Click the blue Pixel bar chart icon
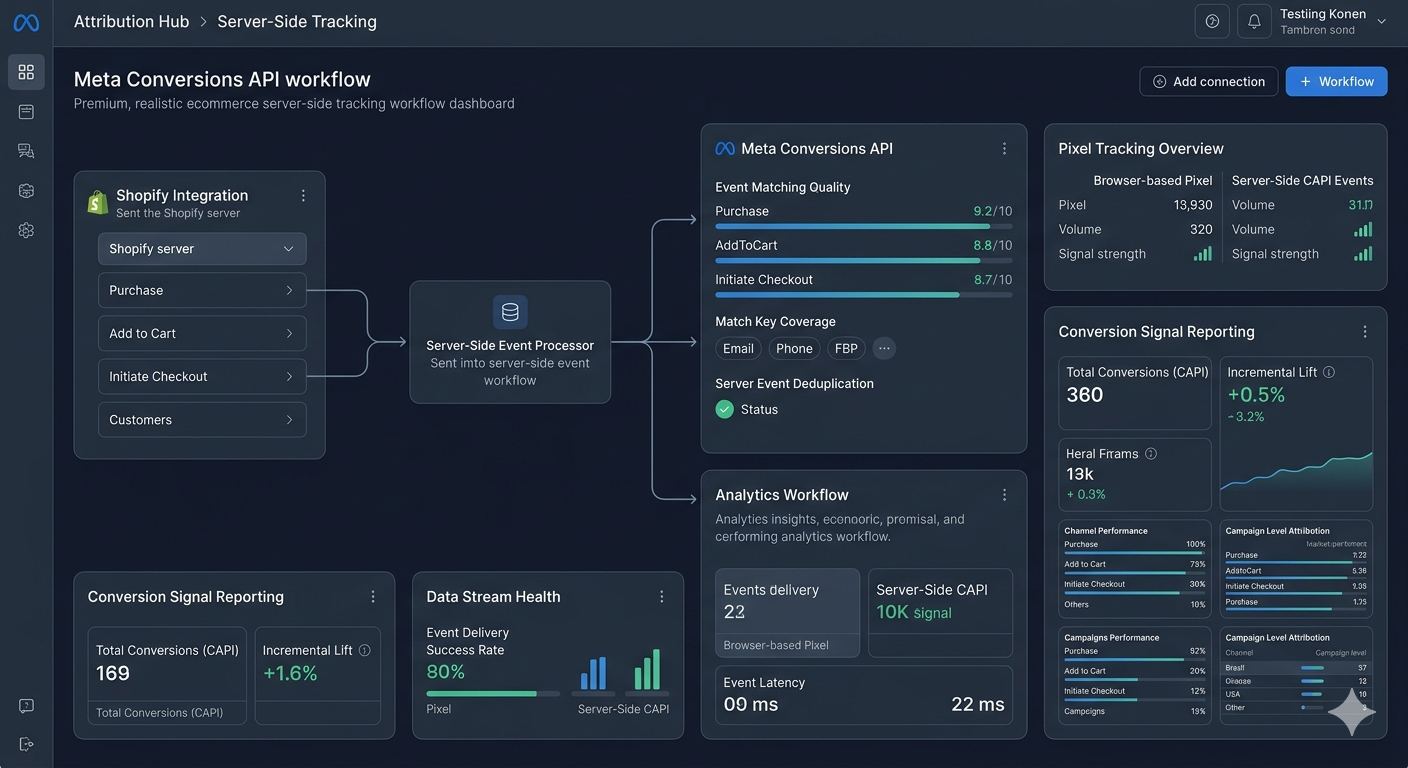Screen dimensions: 1408x768 593,673
